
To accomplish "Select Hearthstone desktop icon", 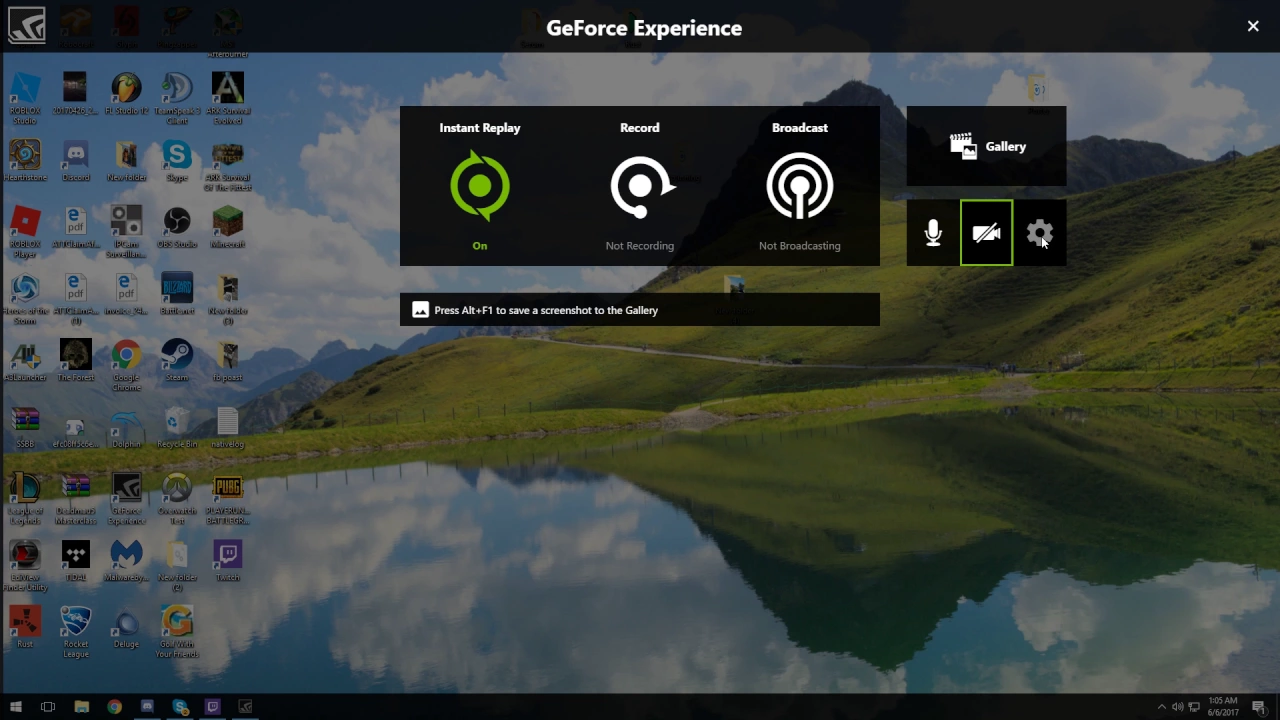I will pyautogui.click(x=25, y=160).
